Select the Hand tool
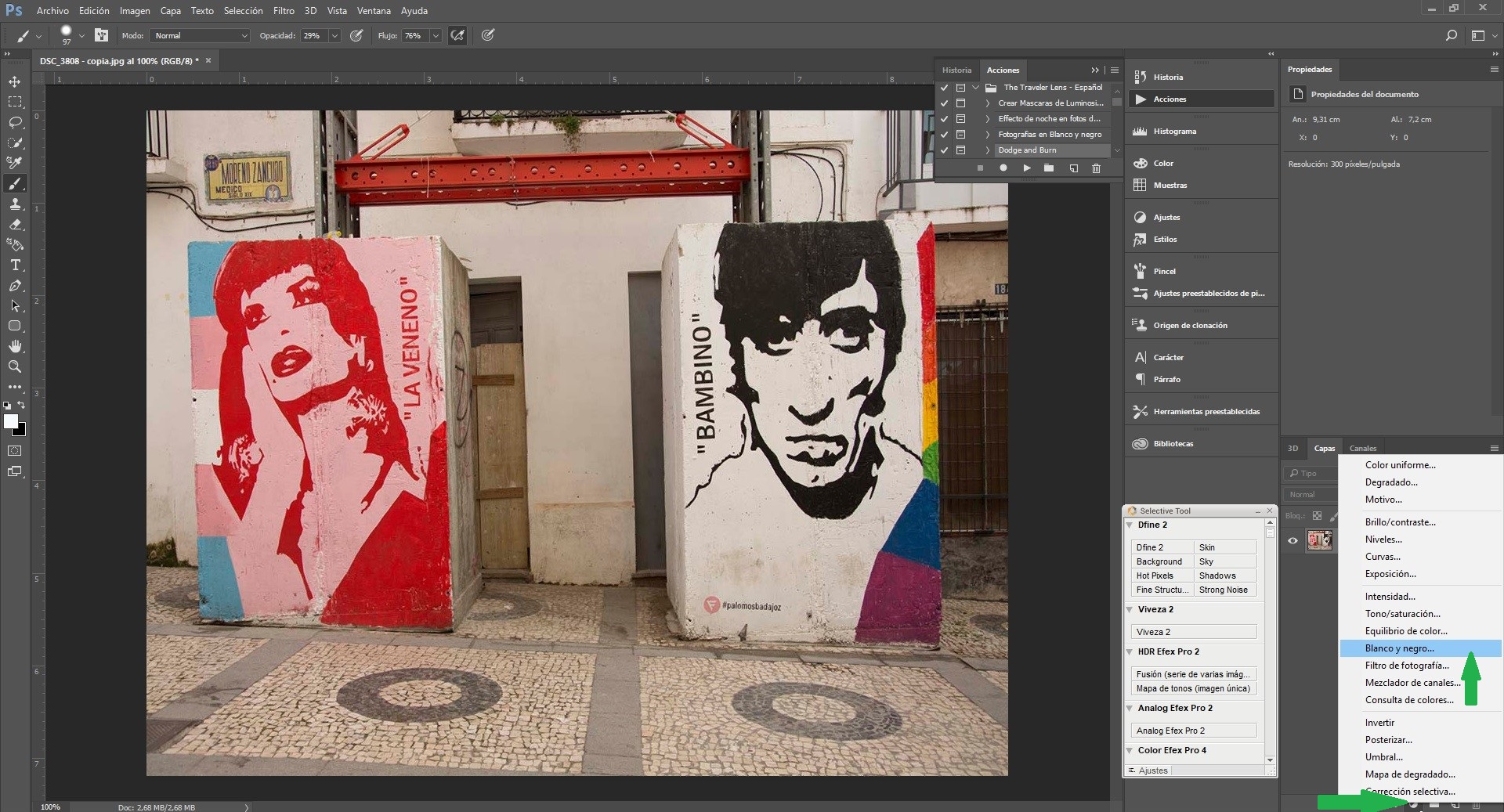1504x812 pixels. (15, 346)
